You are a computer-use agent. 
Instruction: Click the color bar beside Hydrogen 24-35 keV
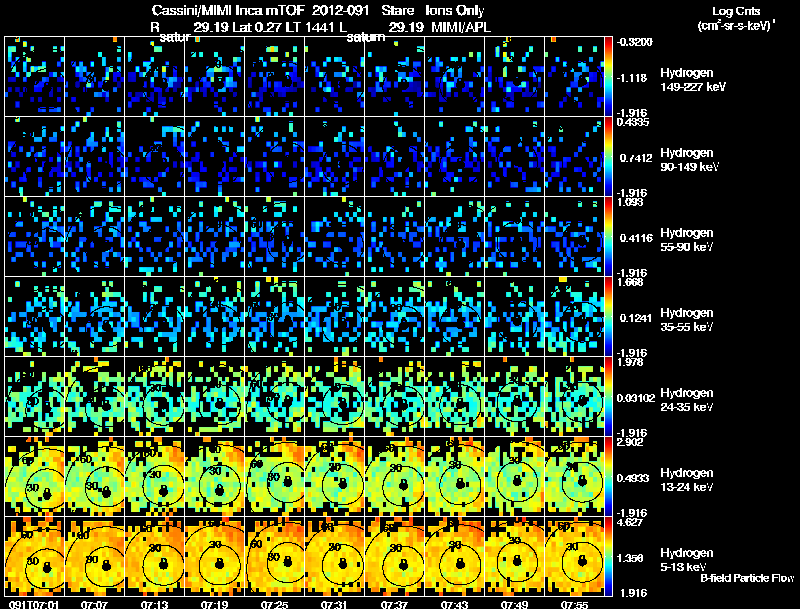point(608,396)
